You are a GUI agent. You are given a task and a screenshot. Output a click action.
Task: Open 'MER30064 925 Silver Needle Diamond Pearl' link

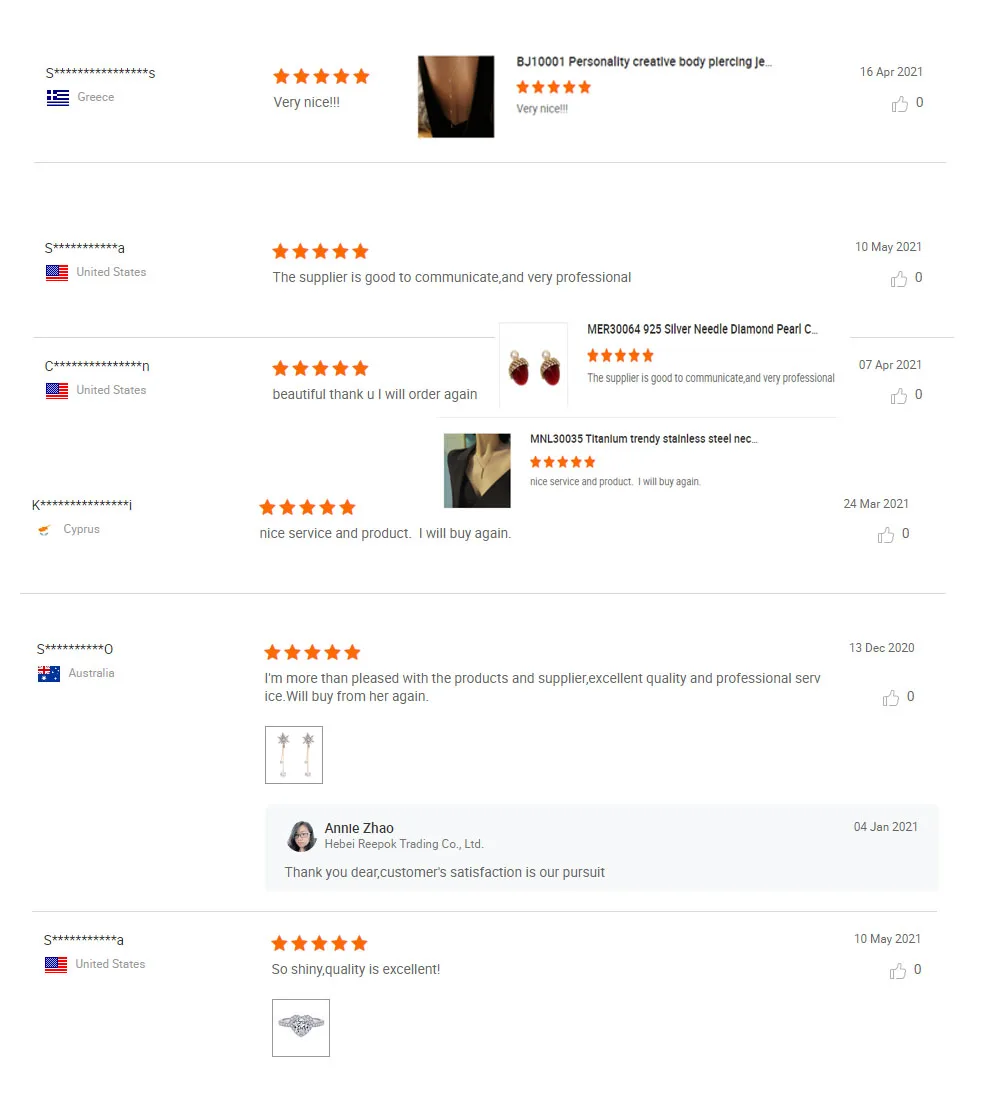[703, 329]
